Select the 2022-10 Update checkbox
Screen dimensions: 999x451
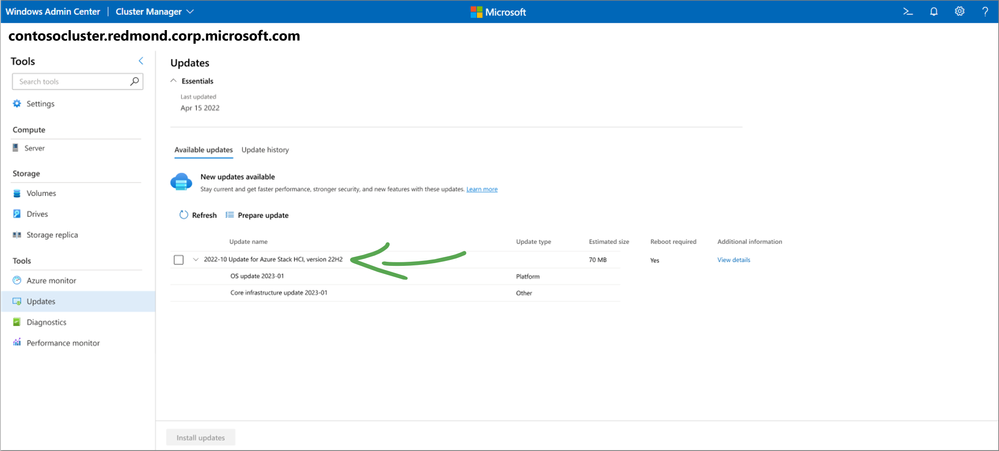(178, 260)
